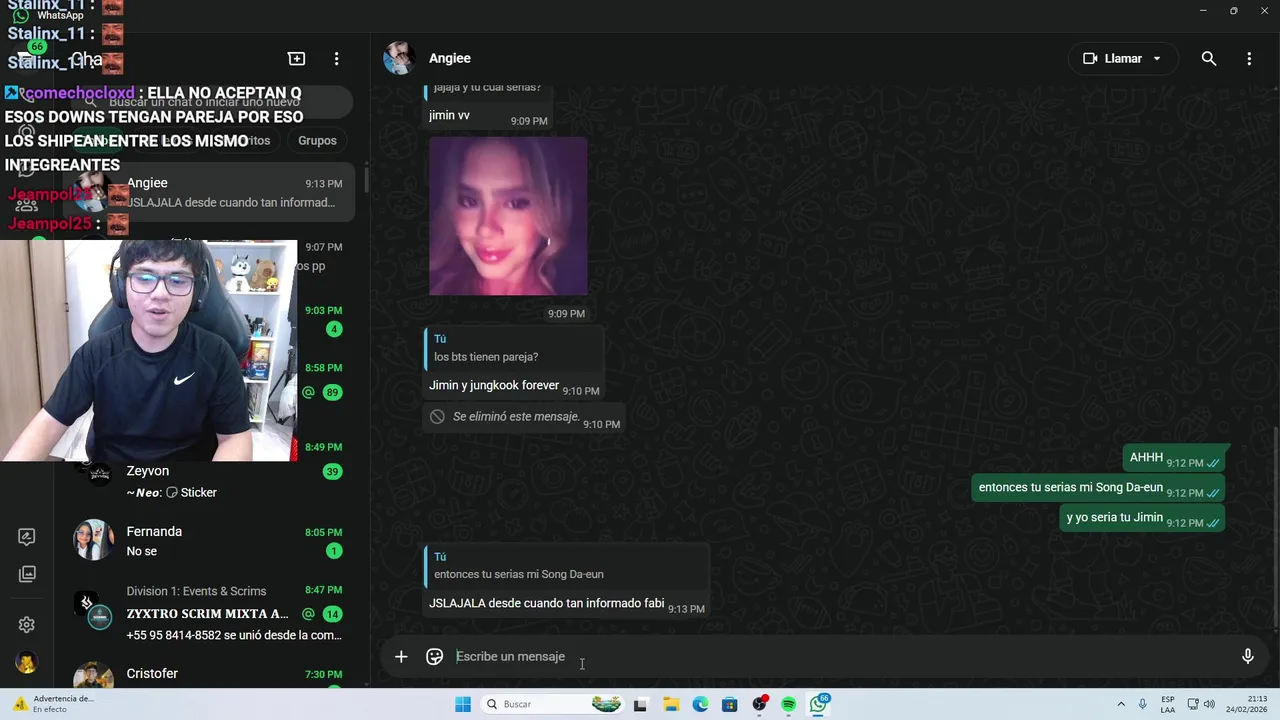Select the message 'JSLAJALA desde cuando tan informado fabi'
The height and width of the screenshot is (720, 1280).
coord(546,603)
